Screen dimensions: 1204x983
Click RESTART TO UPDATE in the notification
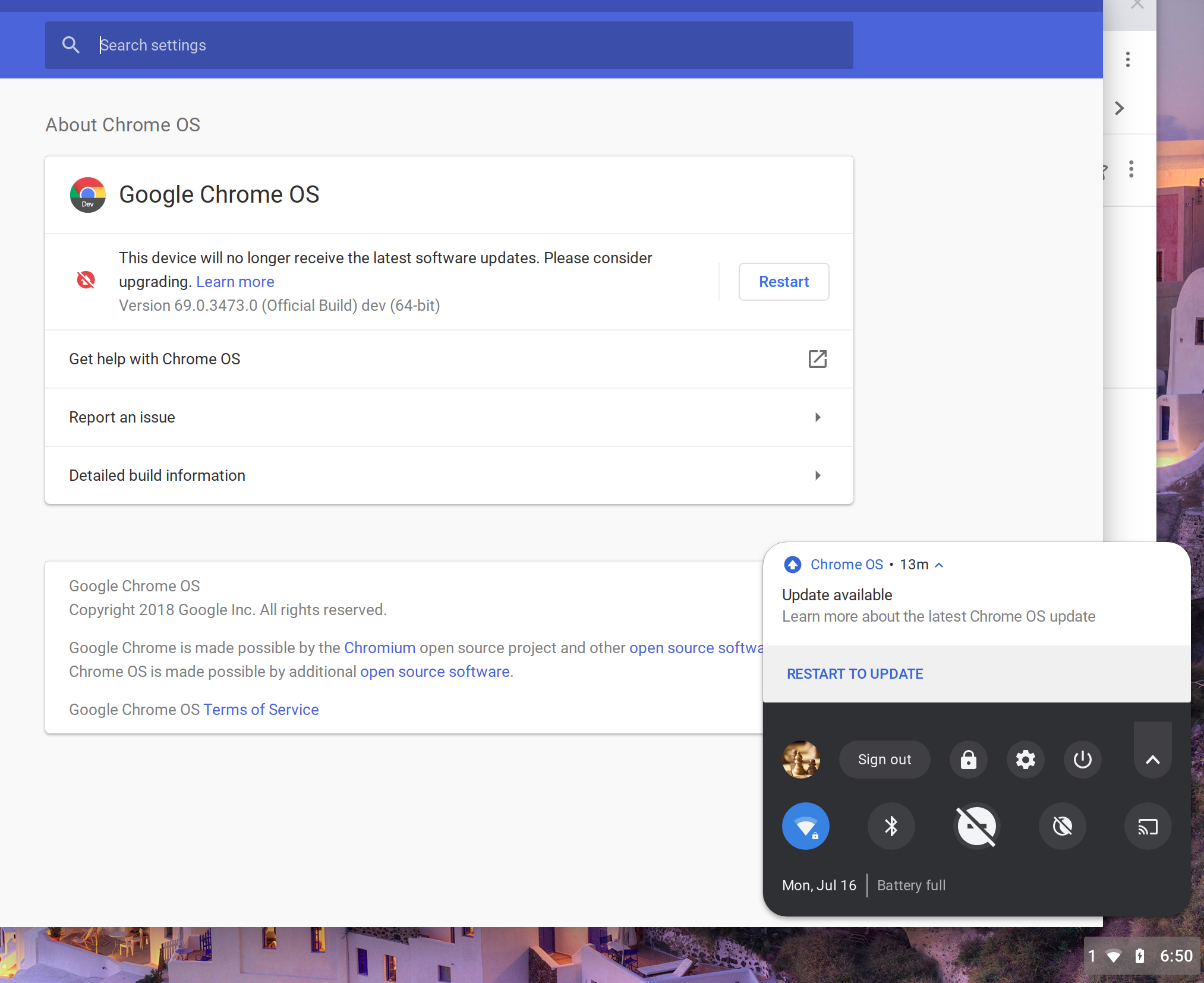tap(854, 674)
